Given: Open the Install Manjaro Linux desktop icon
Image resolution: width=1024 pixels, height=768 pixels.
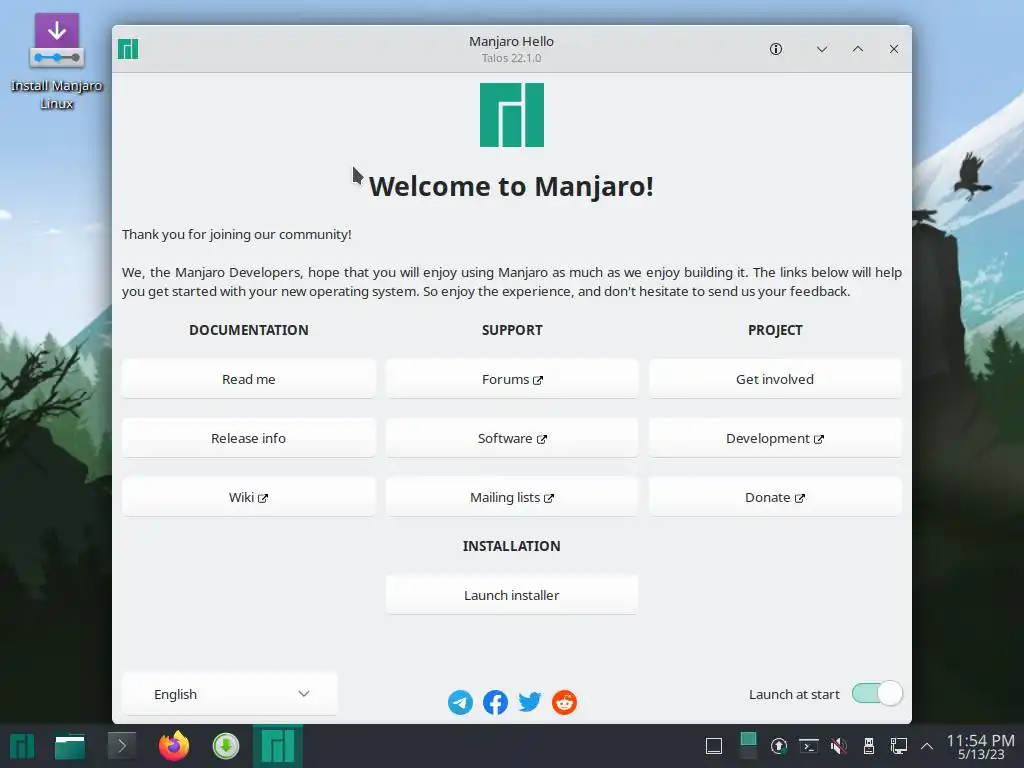Looking at the screenshot, I should 56,61.
